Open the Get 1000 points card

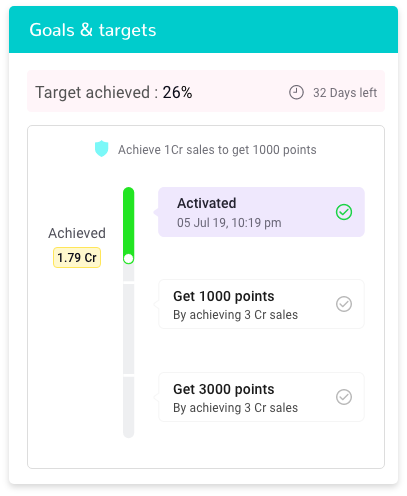coord(261,304)
